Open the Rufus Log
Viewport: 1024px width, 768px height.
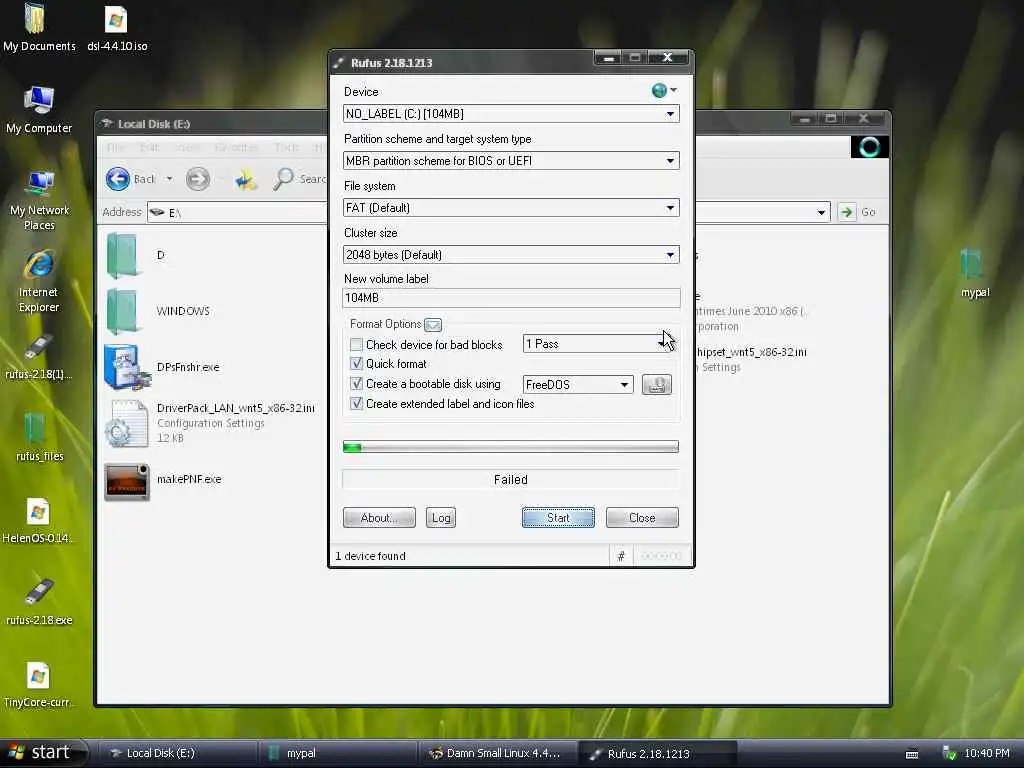441,518
